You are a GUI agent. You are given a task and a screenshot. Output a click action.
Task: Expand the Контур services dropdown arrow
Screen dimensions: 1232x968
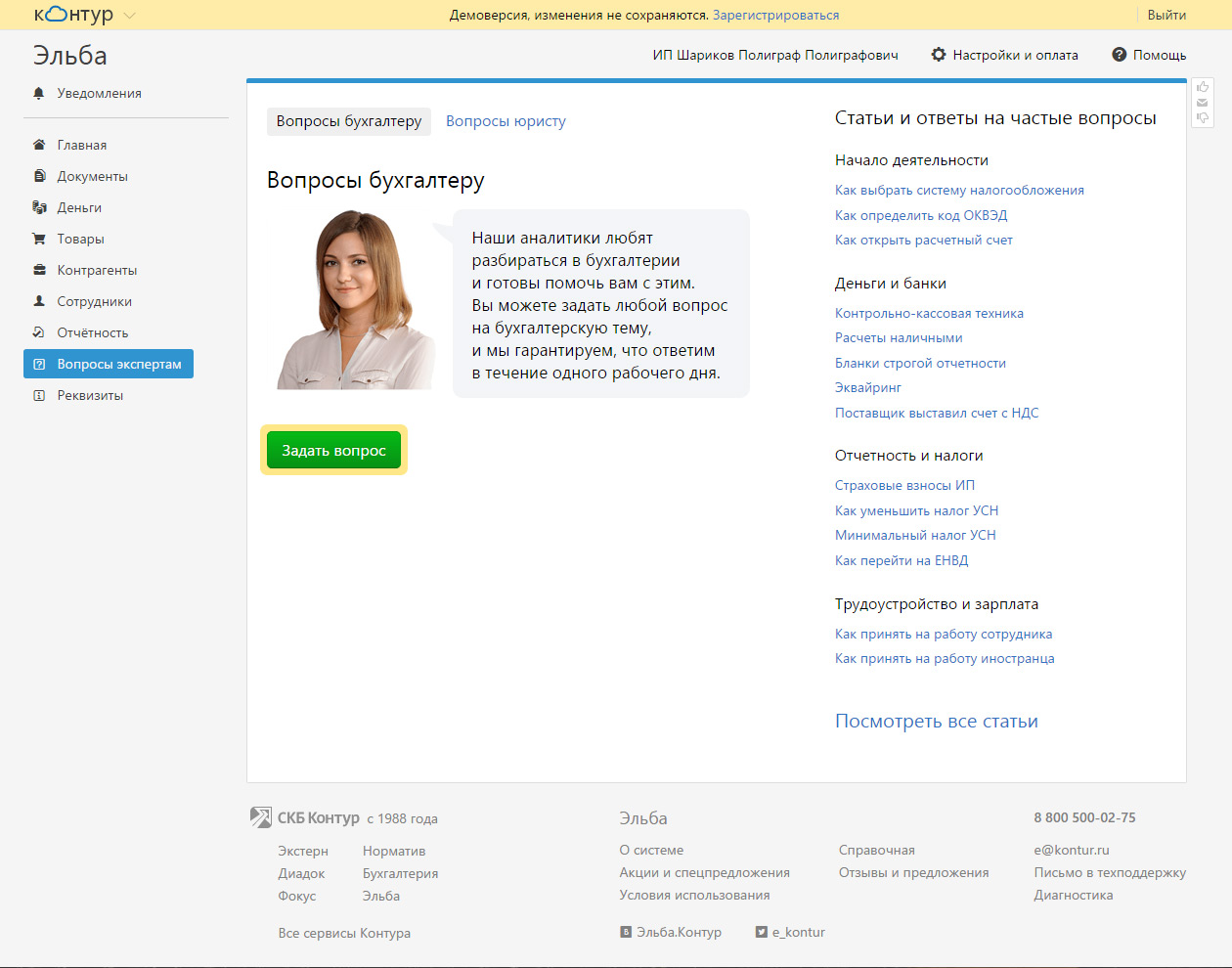(130, 16)
